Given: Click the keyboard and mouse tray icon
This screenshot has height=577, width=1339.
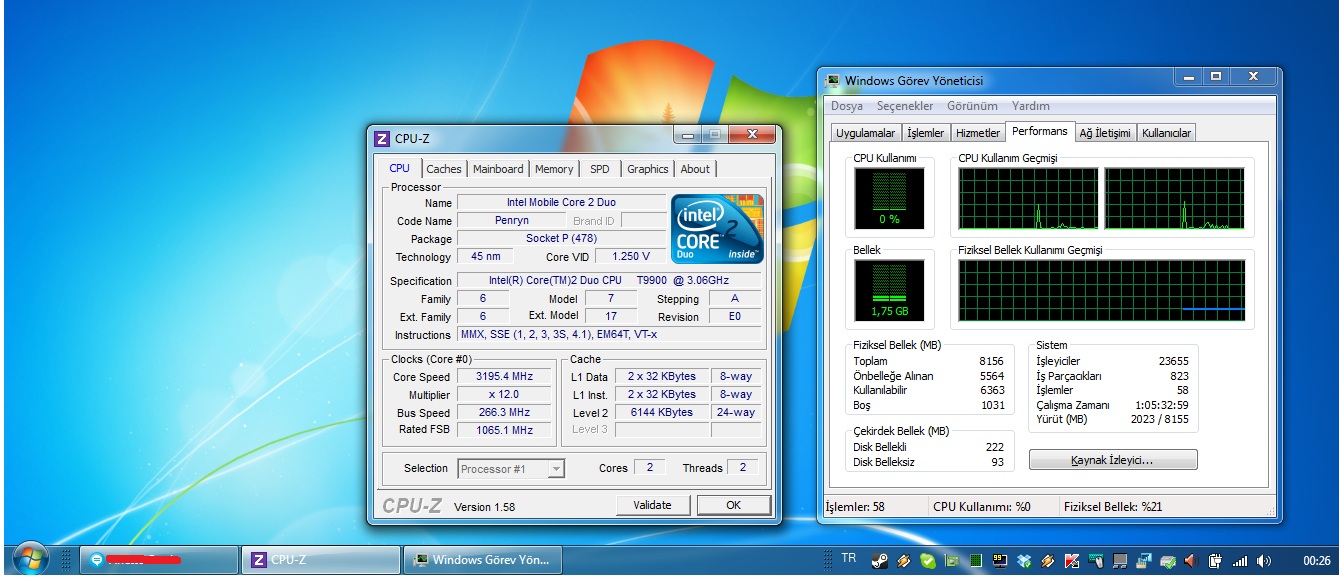Looking at the screenshot, I should click(1096, 561).
